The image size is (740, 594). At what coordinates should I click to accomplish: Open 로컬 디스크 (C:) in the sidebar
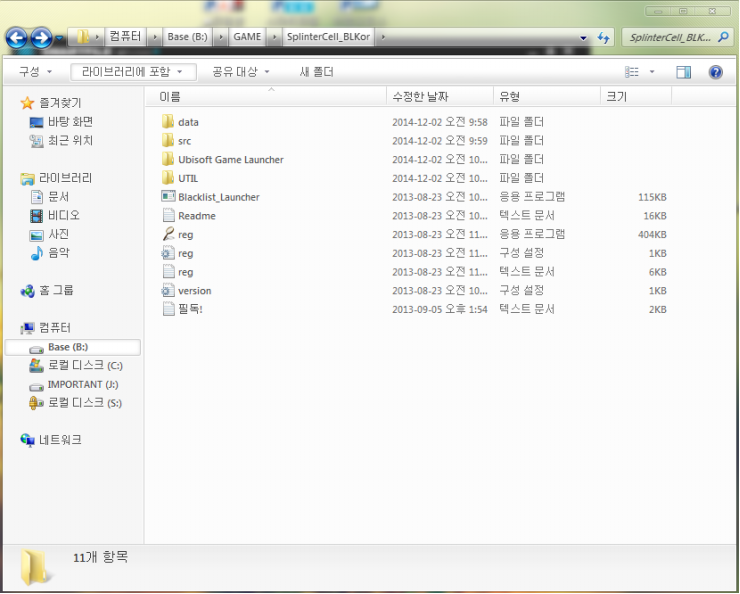(76, 366)
